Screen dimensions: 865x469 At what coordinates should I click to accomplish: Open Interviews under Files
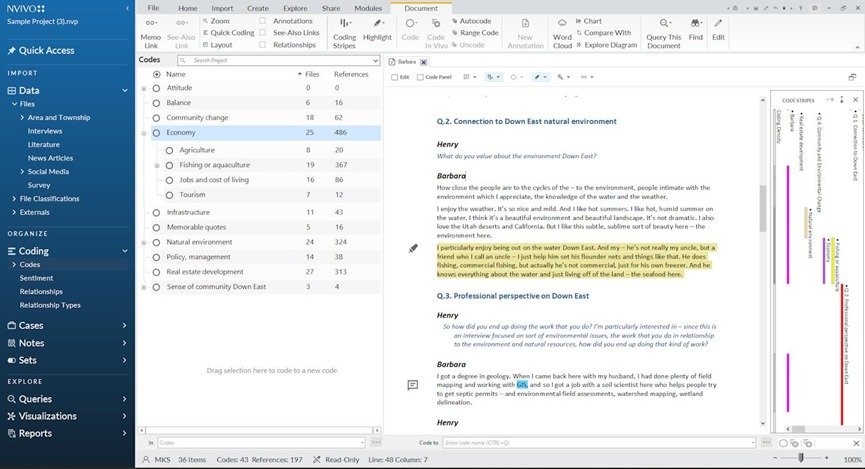point(45,131)
